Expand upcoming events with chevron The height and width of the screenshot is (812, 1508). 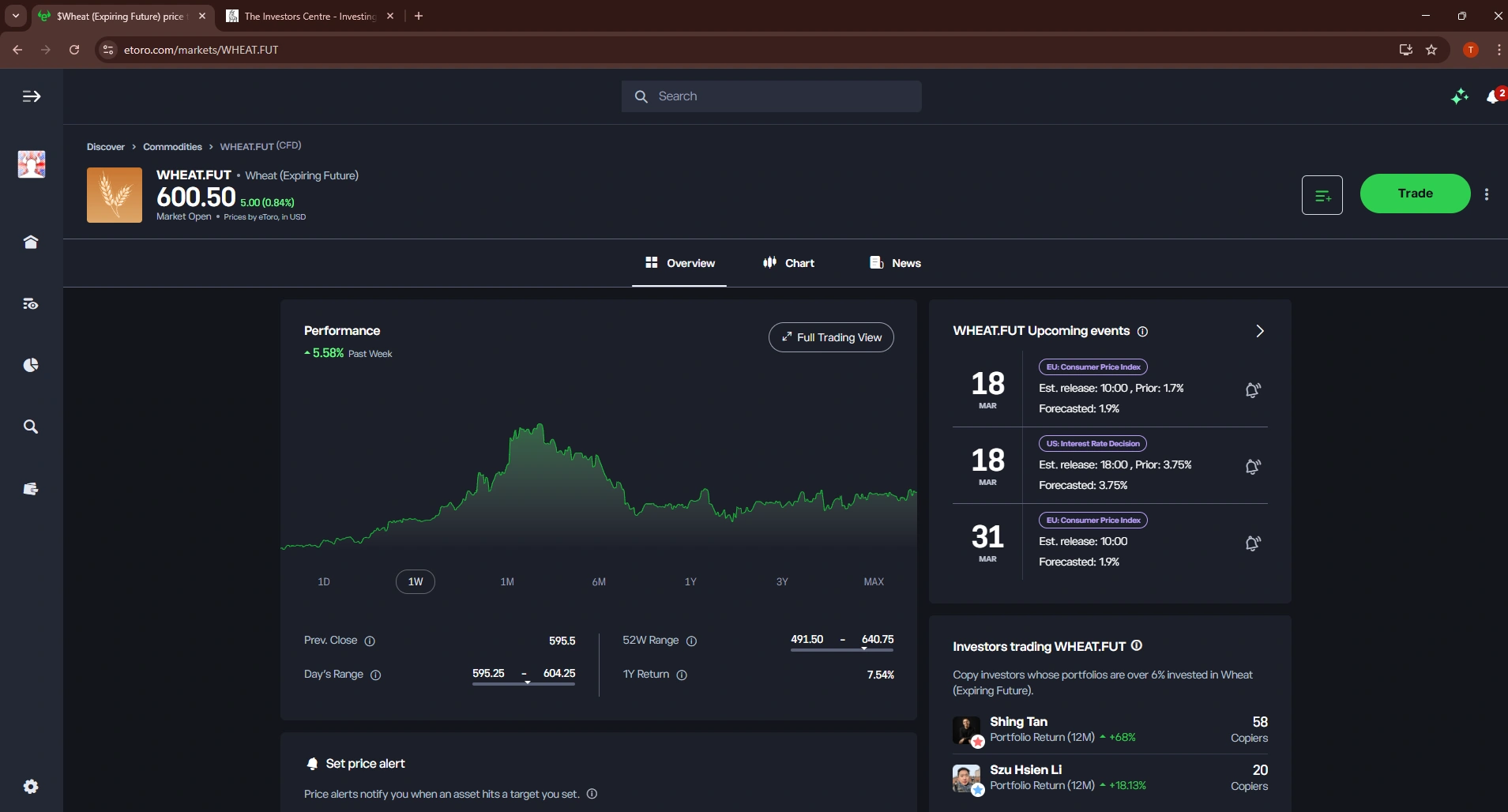click(1260, 331)
